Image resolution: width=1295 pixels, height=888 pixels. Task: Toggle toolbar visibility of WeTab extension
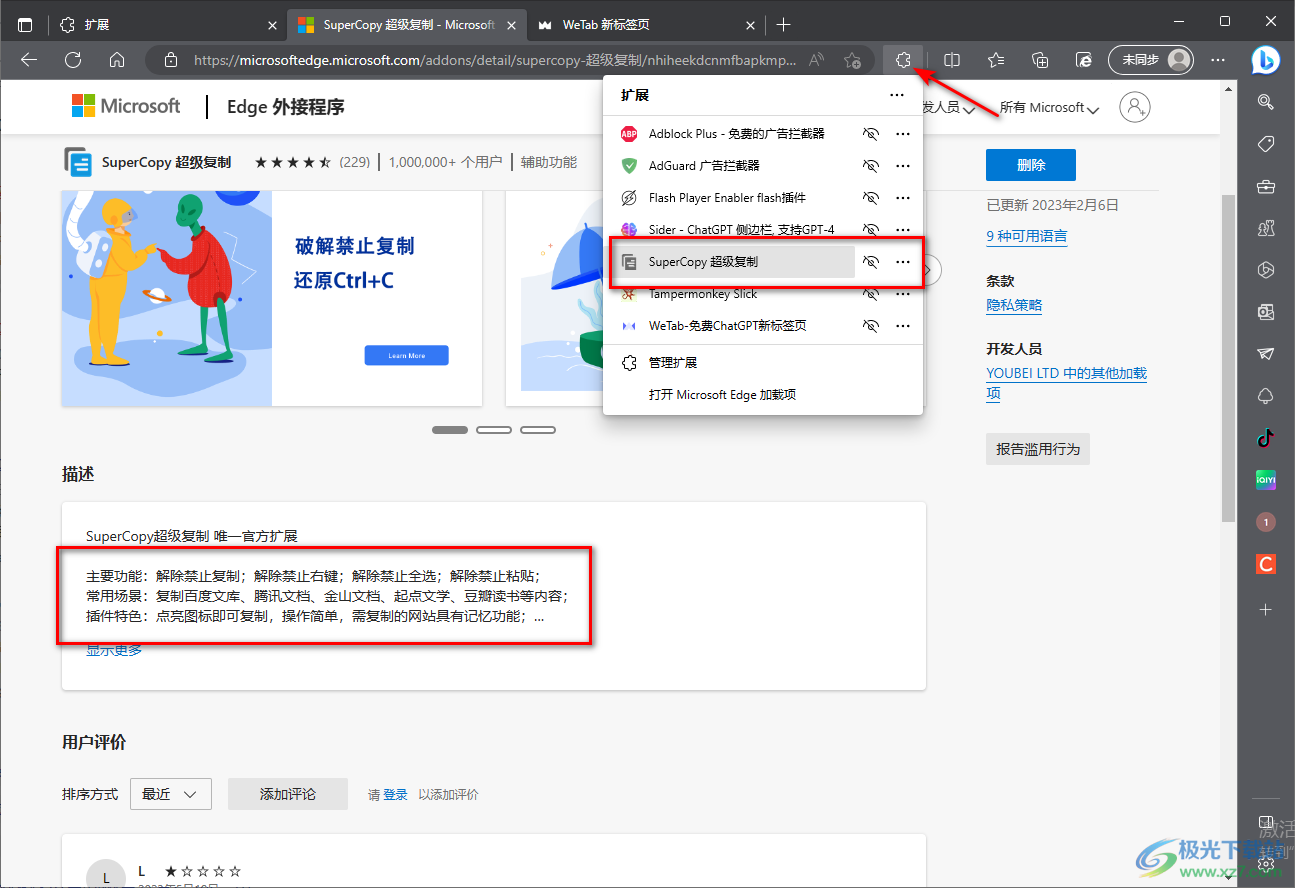[871, 326]
